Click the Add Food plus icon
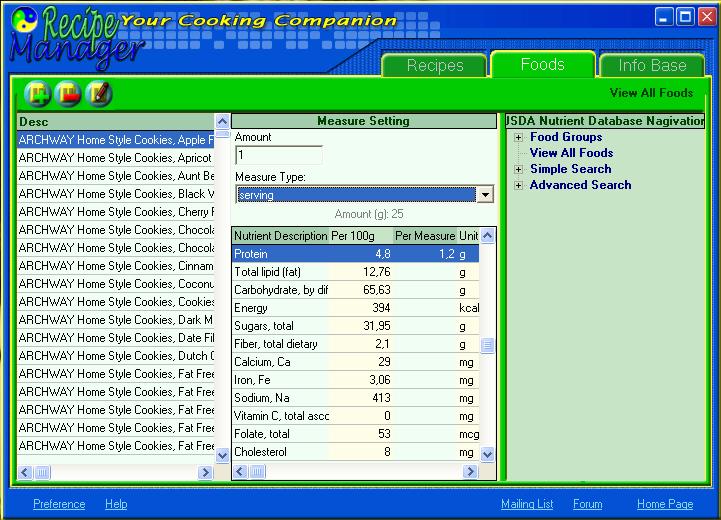Image resolution: width=721 pixels, height=520 pixels. [x=38, y=93]
